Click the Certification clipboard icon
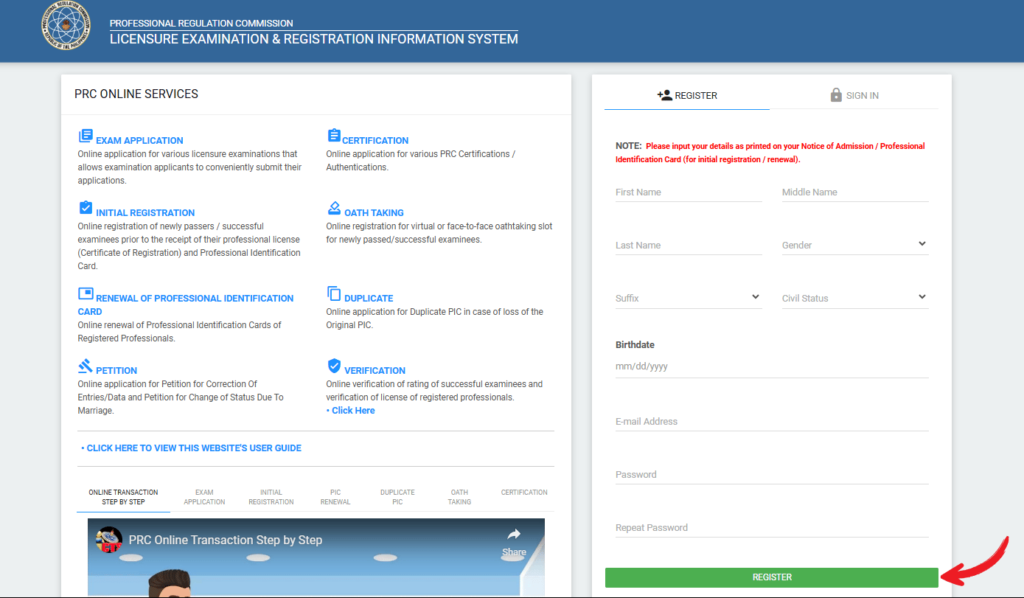 click(x=334, y=135)
